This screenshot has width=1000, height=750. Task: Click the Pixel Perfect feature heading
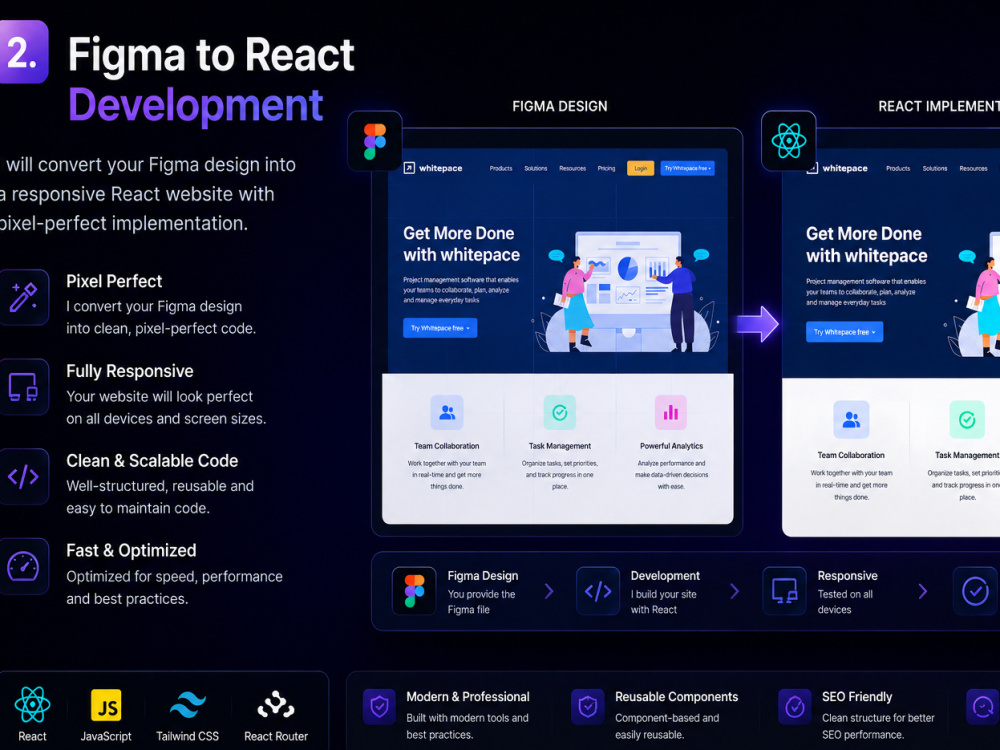click(114, 281)
